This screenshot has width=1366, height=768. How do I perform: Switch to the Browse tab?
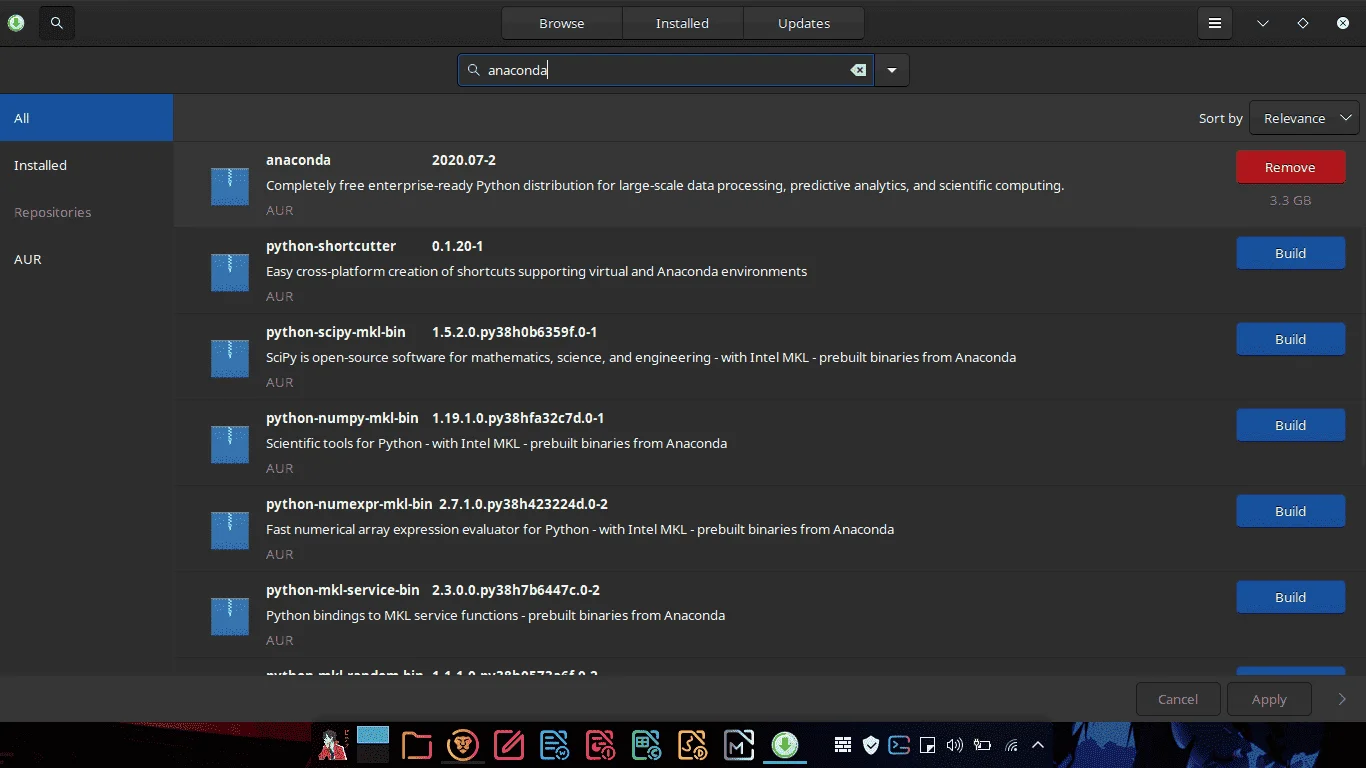pyautogui.click(x=562, y=23)
